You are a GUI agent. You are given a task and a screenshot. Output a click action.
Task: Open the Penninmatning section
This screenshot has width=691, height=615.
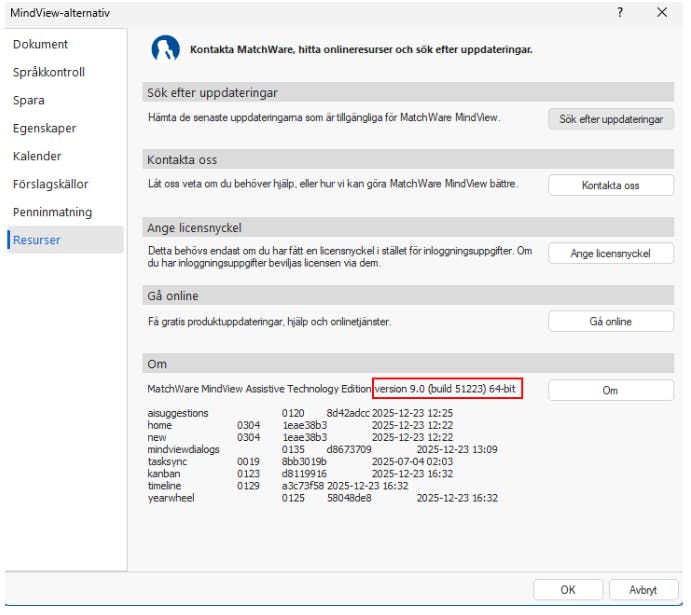52,212
